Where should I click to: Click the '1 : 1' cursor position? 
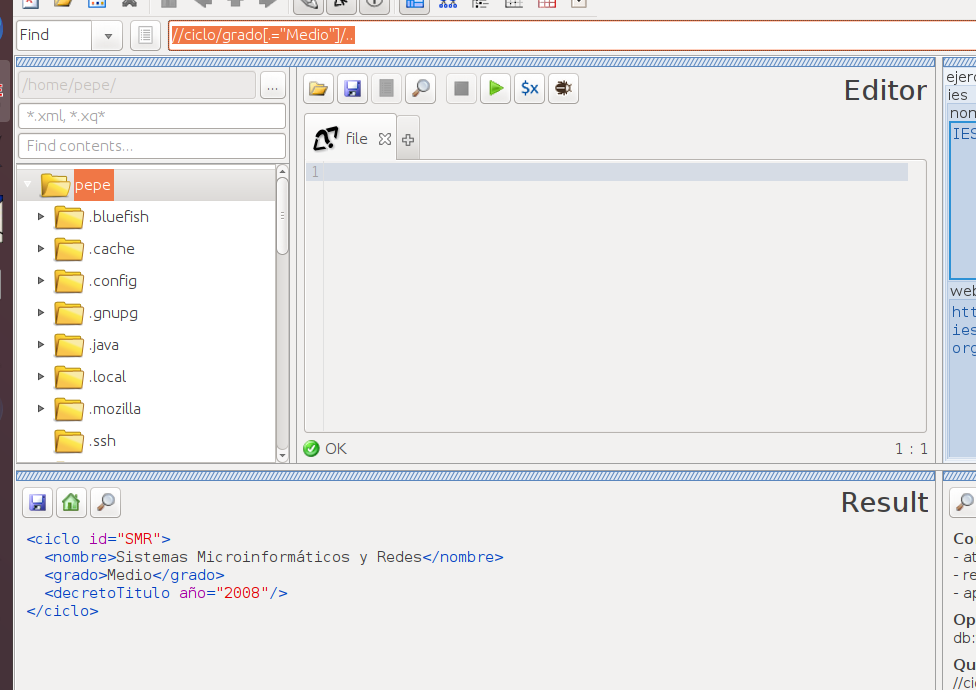pyautogui.click(x=911, y=449)
